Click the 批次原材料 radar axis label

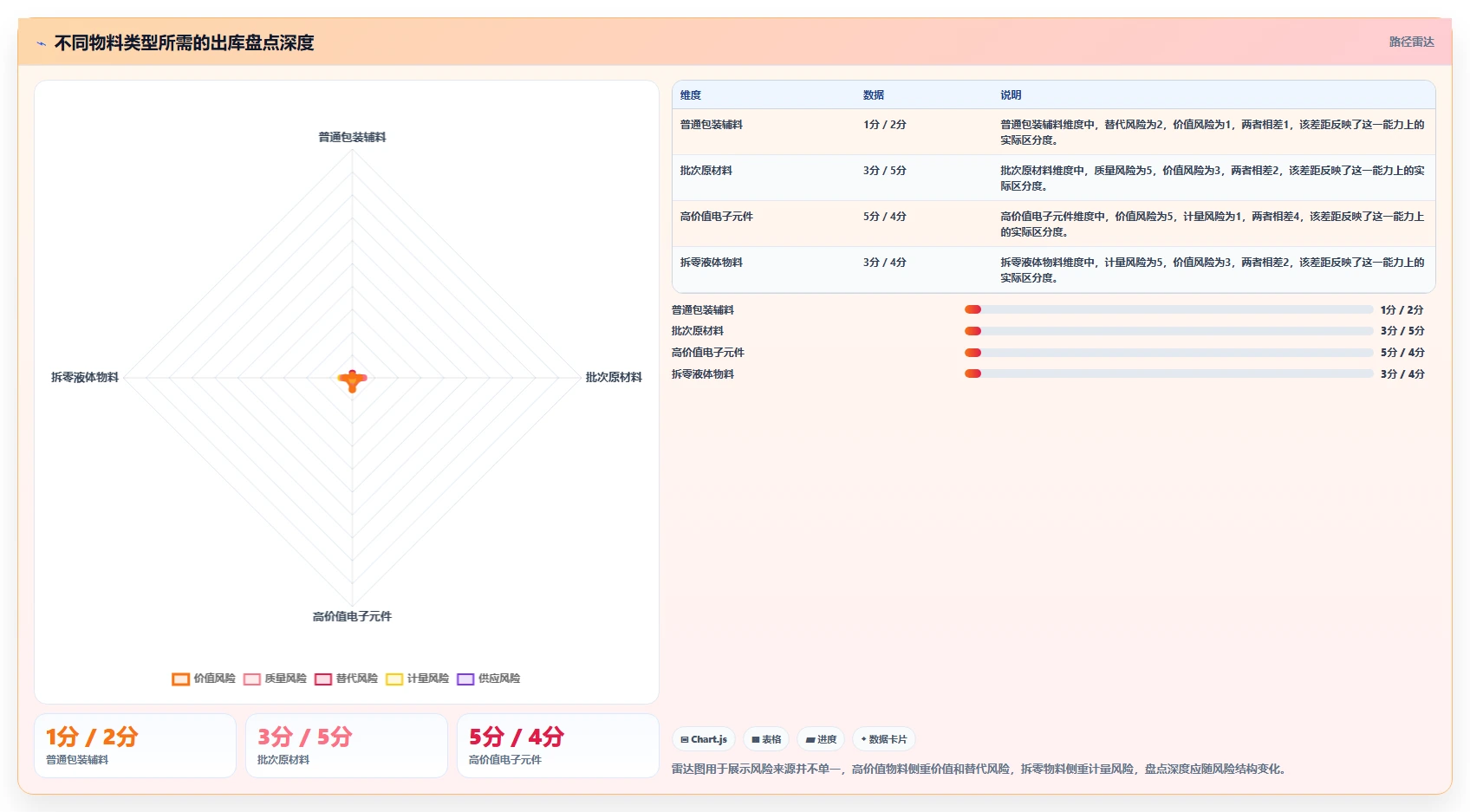pyautogui.click(x=614, y=377)
